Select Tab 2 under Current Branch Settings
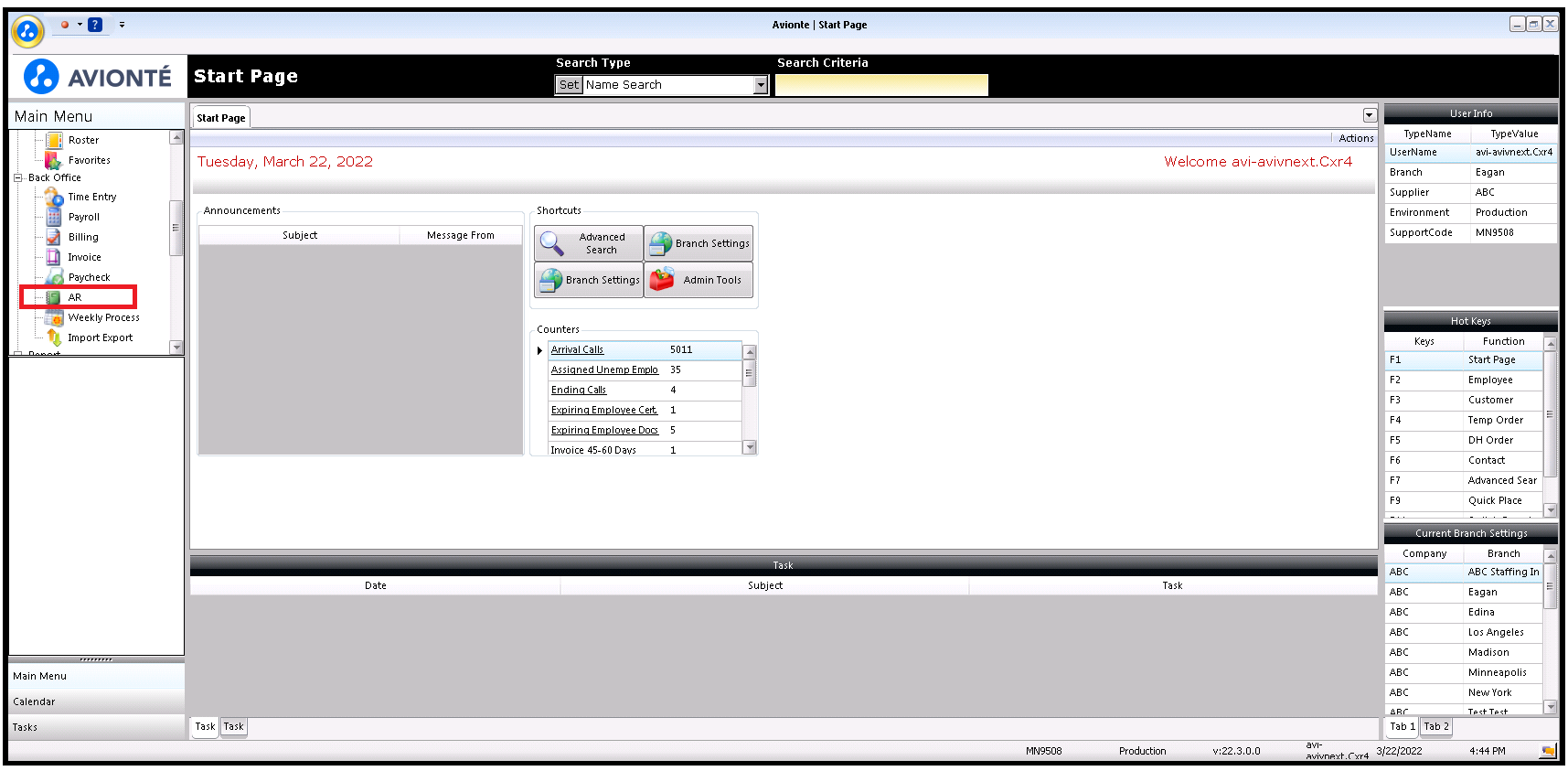 click(x=1436, y=727)
